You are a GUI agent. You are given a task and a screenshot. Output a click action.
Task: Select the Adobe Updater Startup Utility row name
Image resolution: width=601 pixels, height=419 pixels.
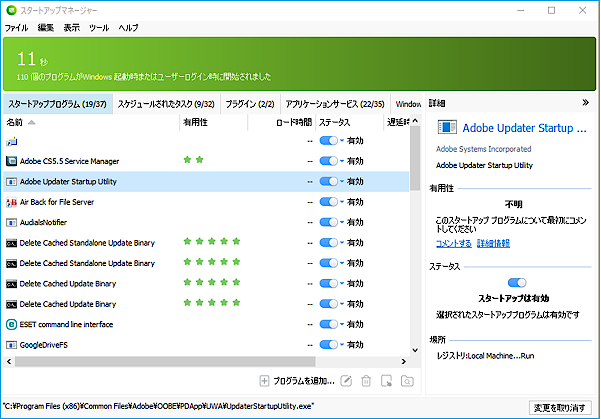(x=68, y=182)
